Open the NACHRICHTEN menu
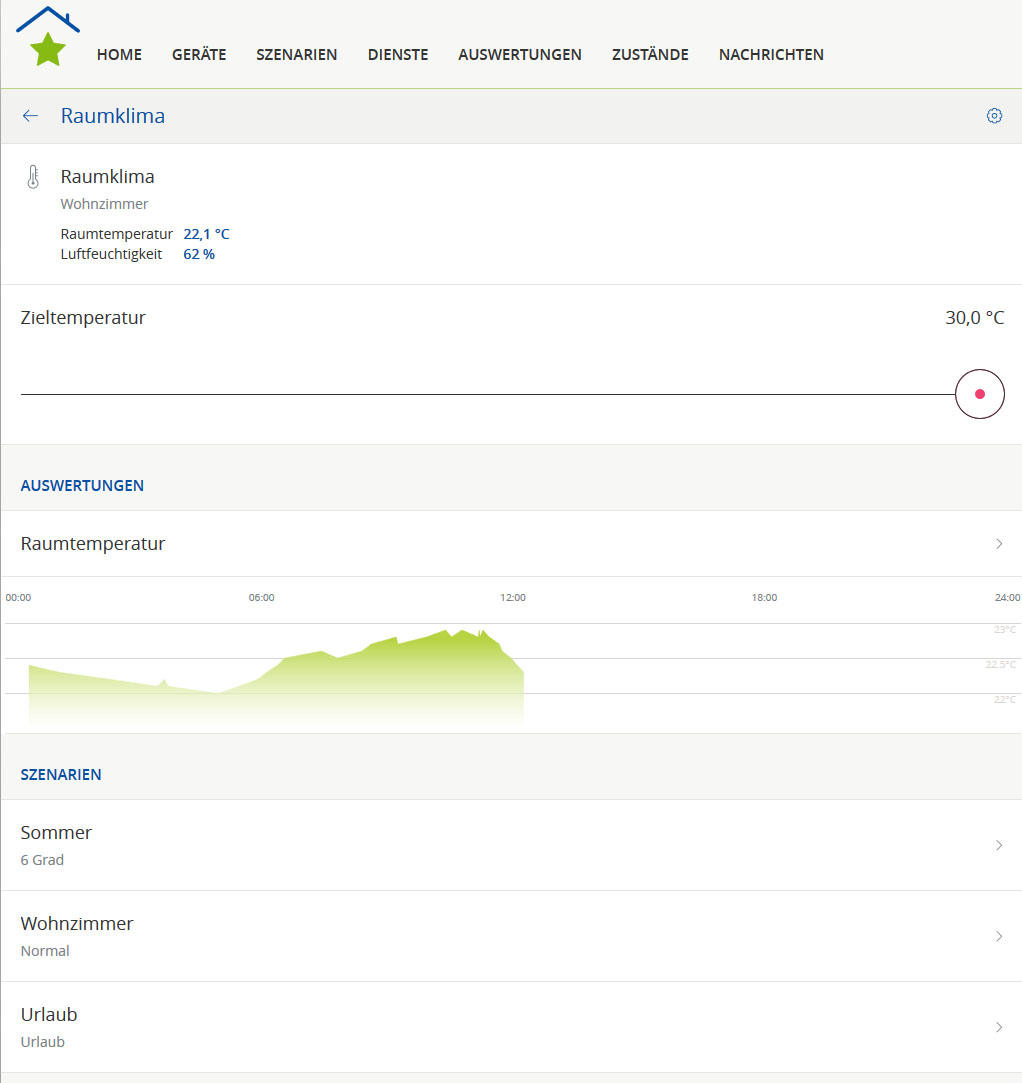1022x1083 pixels. coord(771,55)
